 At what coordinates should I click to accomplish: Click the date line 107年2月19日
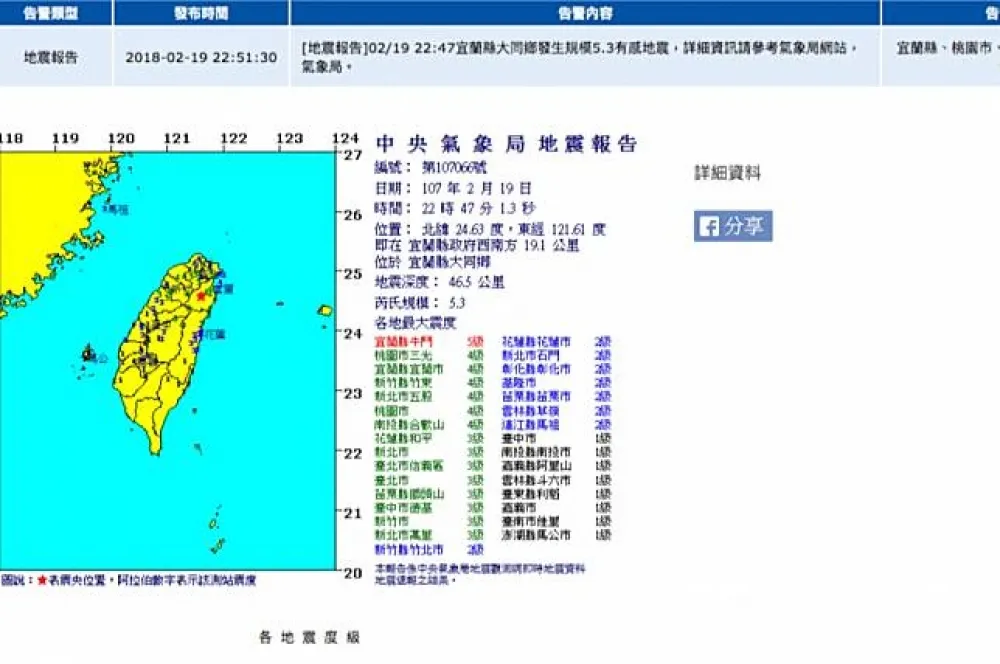(x=453, y=188)
